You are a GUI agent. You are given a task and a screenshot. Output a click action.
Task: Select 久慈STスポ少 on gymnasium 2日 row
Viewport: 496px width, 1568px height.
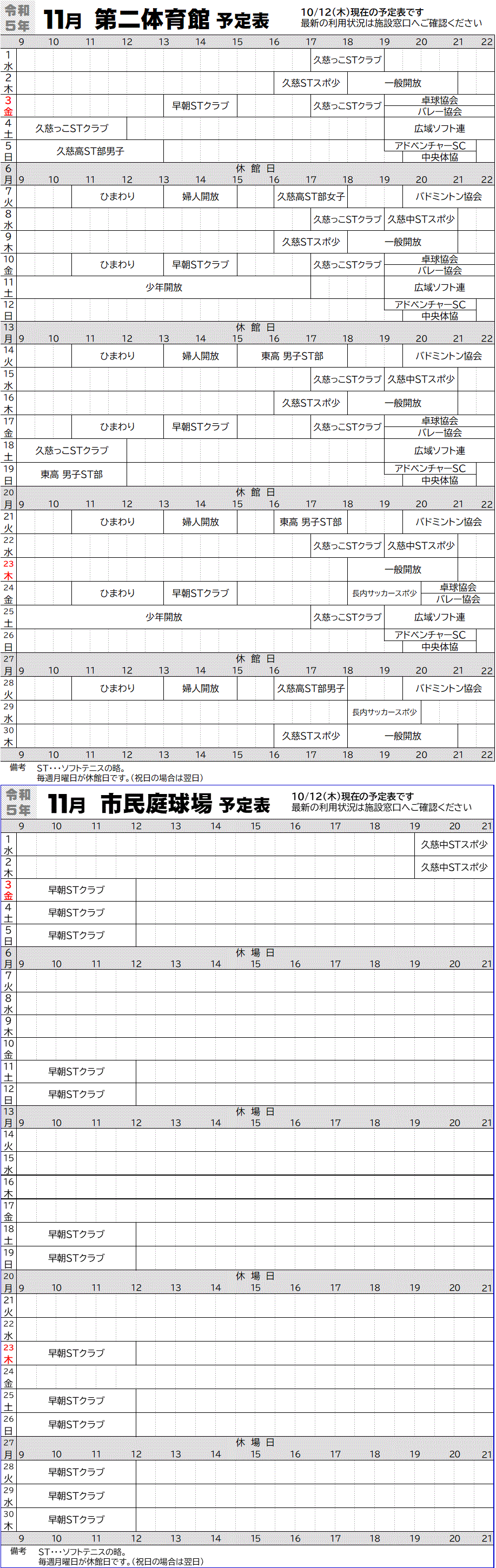pos(311,83)
